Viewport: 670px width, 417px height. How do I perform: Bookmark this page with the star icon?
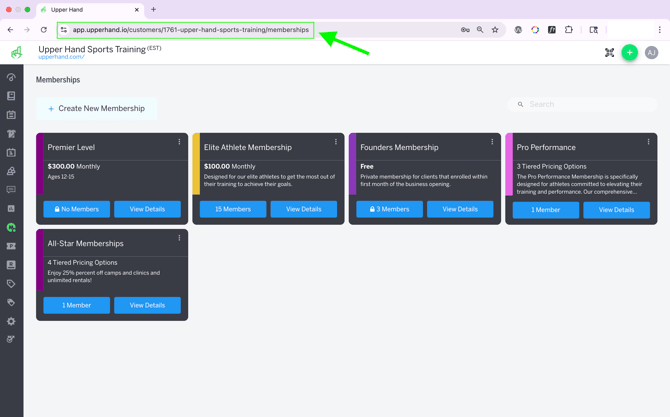[x=495, y=30]
